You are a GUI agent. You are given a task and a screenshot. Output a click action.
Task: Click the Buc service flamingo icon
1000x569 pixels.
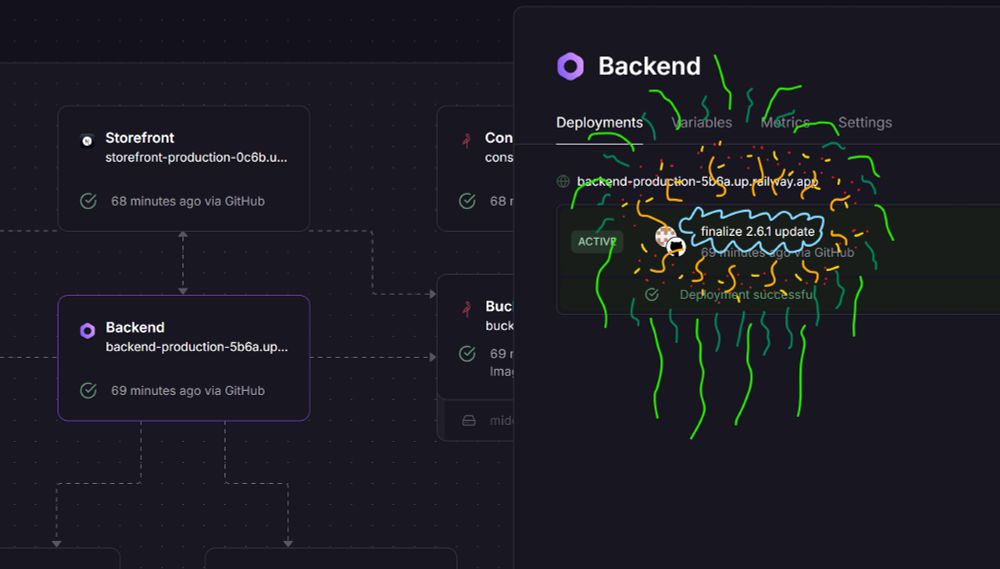pos(467,309)
